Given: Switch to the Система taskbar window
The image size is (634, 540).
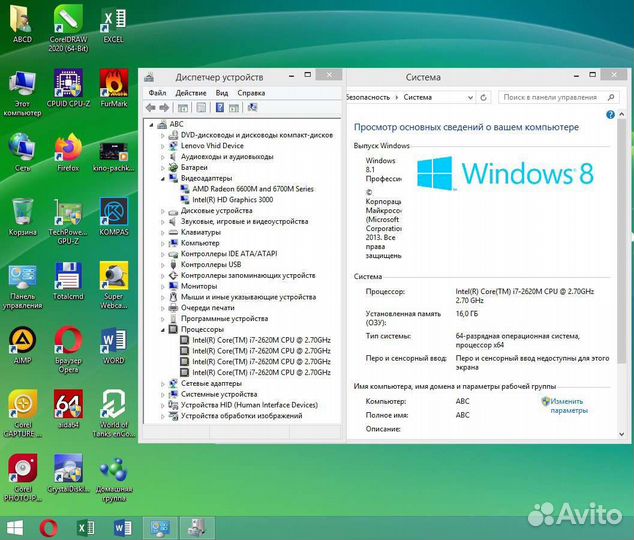Looking at the screenshot, I should pos(160,528).
